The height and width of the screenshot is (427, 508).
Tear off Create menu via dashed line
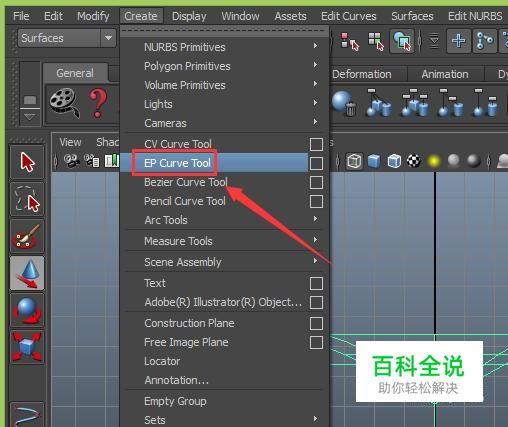point(224,32)
